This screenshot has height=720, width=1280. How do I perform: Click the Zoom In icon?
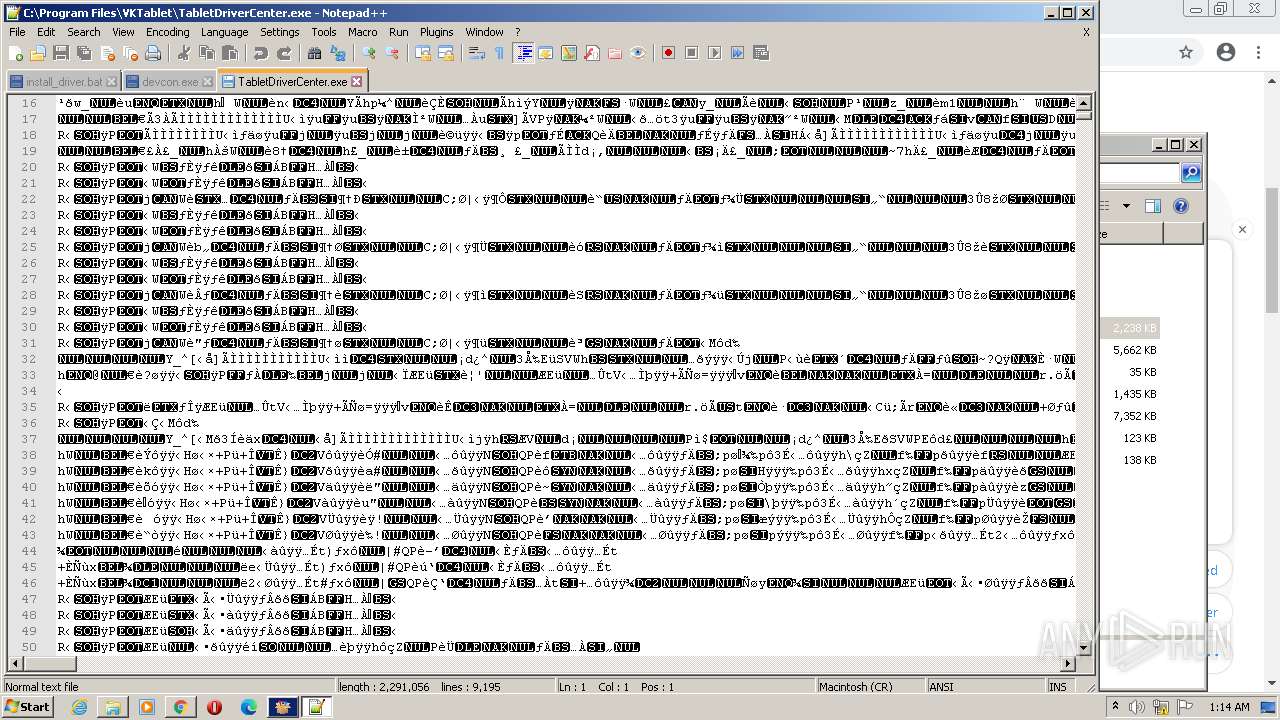pyautogui.click(x=369, y=53)
